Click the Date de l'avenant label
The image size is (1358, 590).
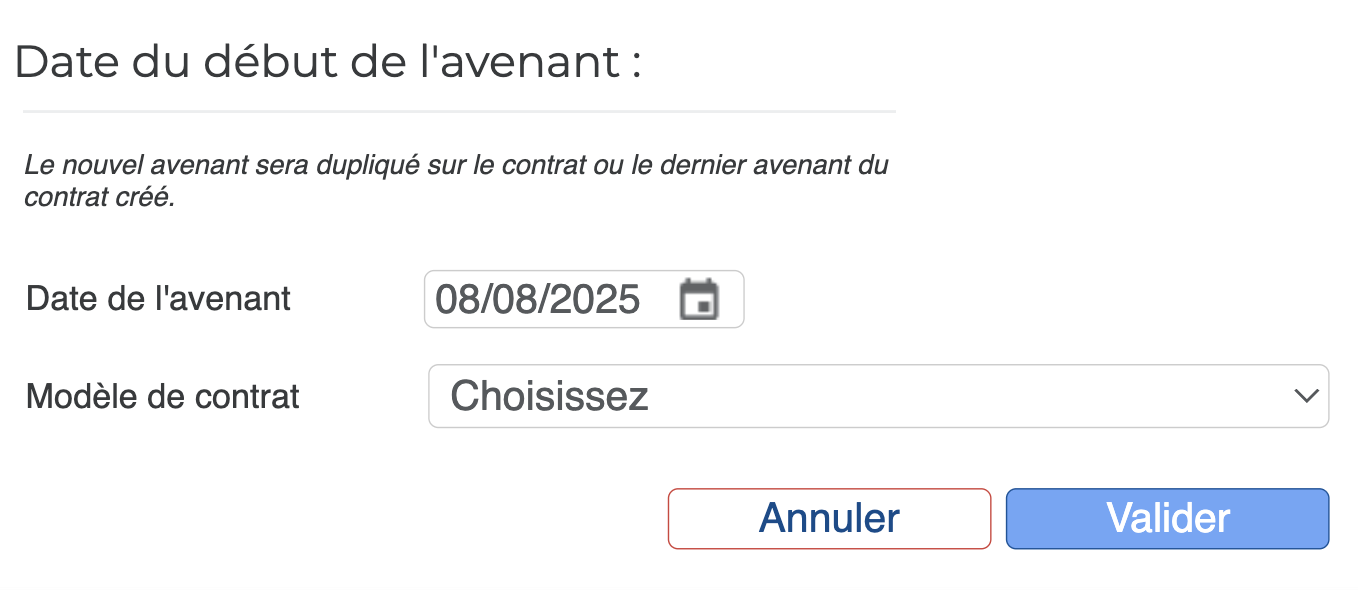(158, 298)
